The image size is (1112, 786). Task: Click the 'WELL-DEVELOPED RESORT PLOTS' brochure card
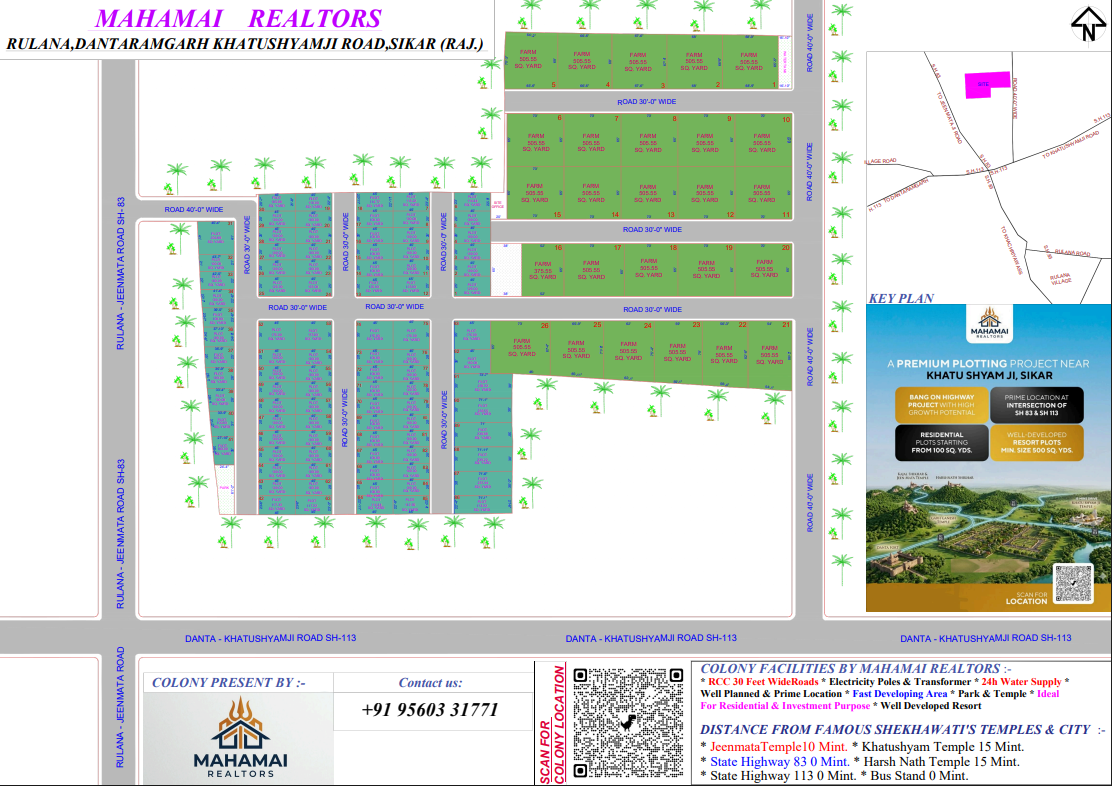(x=1036, y=443)
